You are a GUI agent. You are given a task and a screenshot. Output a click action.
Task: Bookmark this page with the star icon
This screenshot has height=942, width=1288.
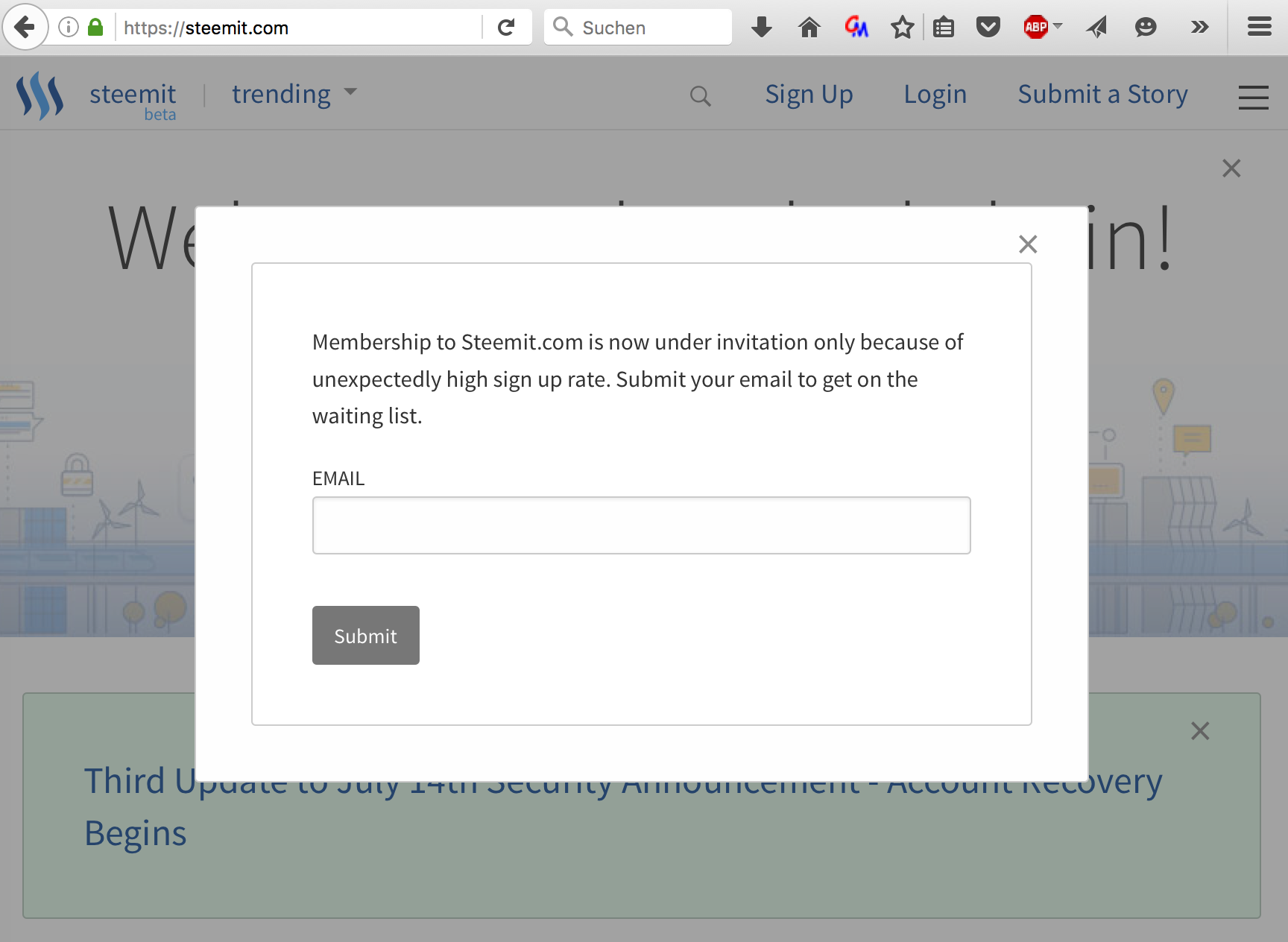pyautogui.click(x=902, y=28)
